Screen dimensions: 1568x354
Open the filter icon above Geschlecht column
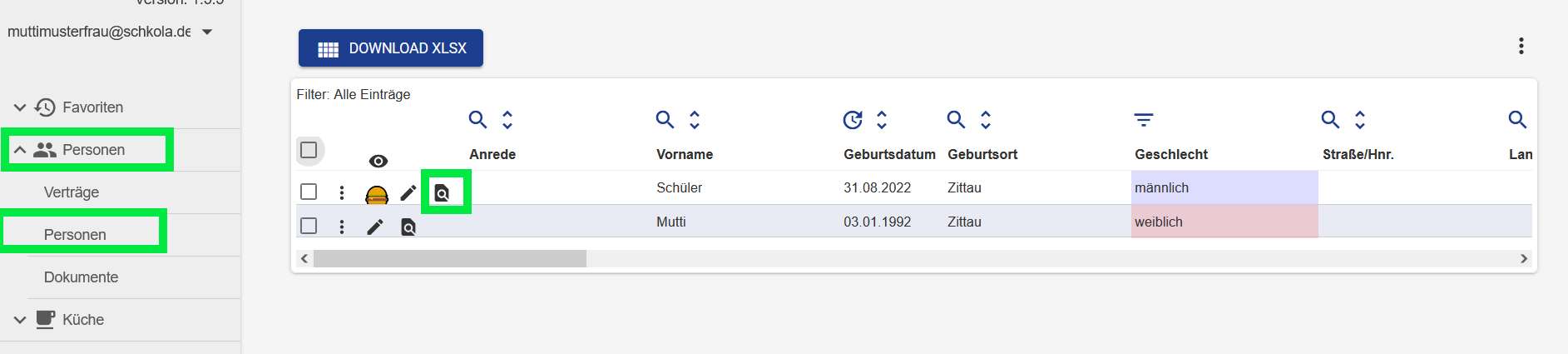[x=1144, y=120]
